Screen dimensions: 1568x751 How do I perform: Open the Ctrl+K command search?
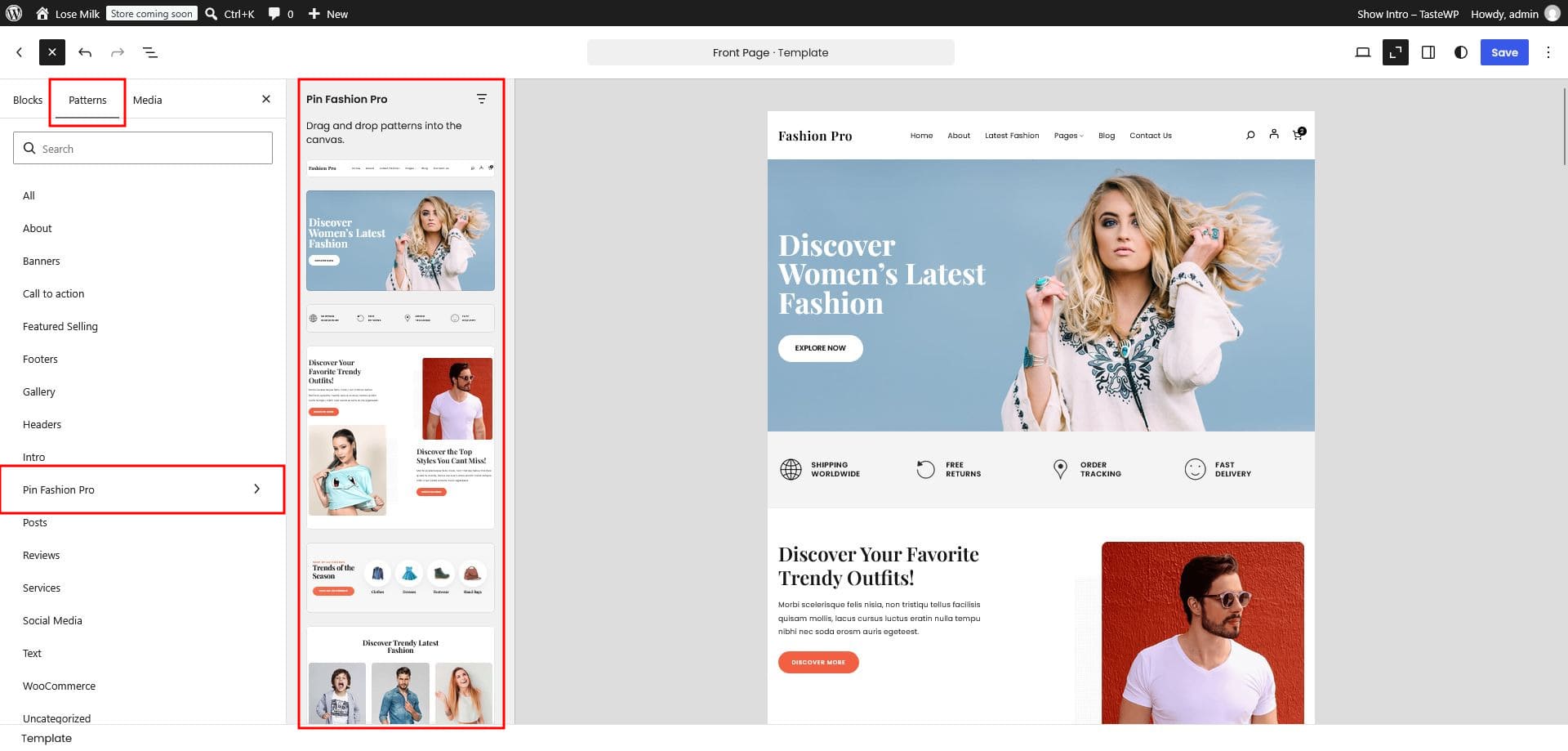(229, 14)
